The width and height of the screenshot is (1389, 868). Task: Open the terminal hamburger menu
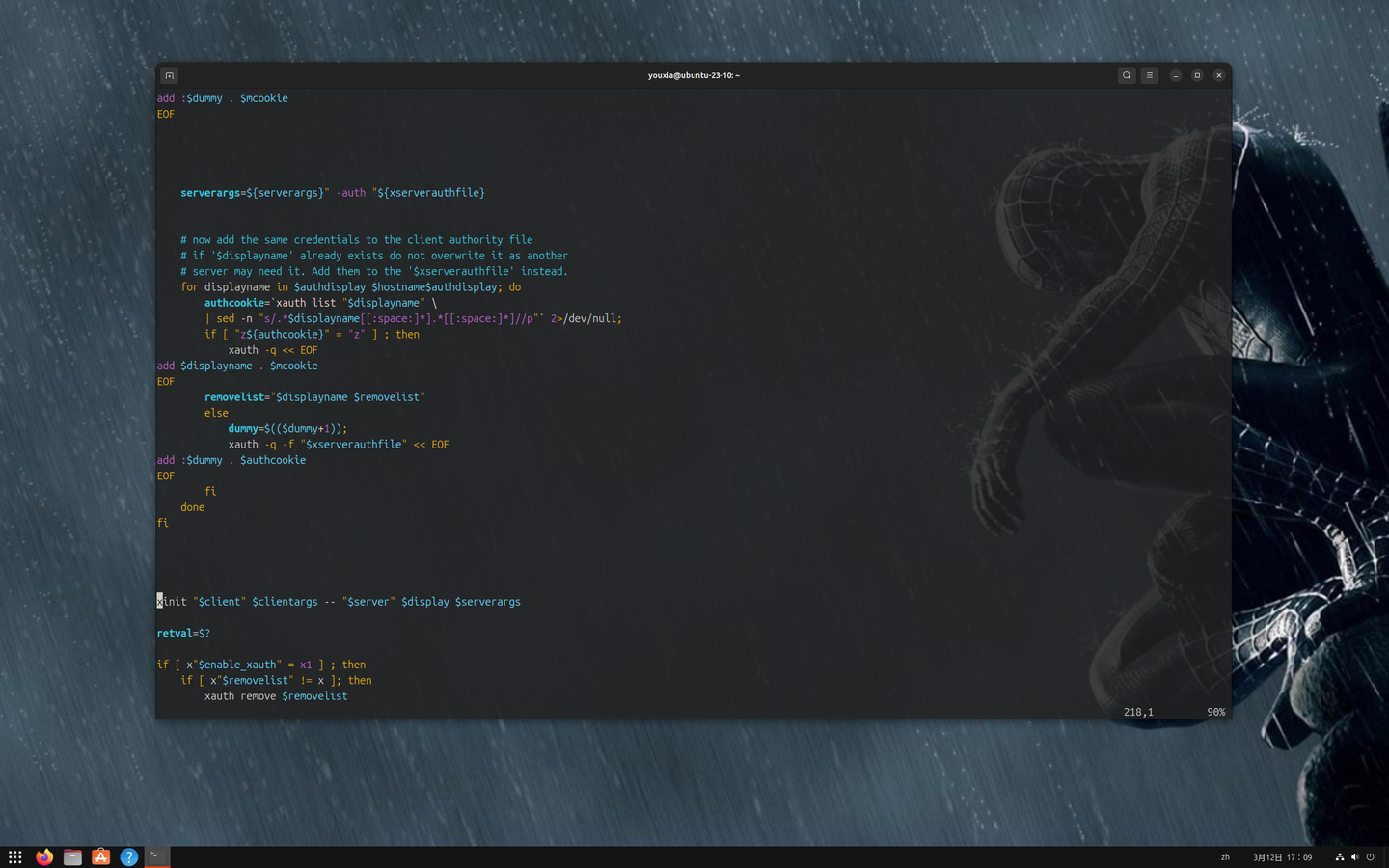1149,74
